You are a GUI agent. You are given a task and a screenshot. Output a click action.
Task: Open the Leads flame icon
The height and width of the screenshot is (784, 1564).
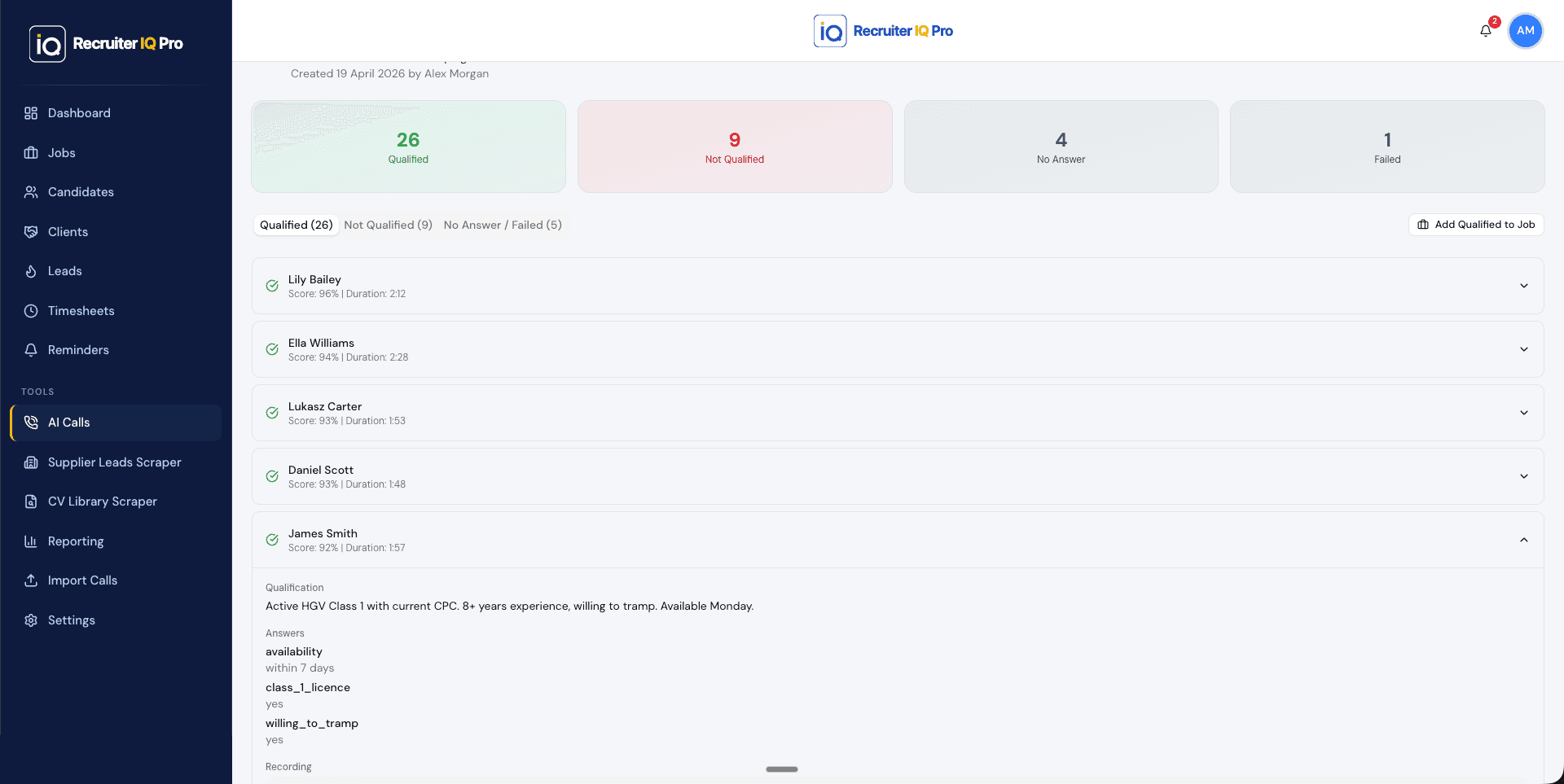[31, 271]
